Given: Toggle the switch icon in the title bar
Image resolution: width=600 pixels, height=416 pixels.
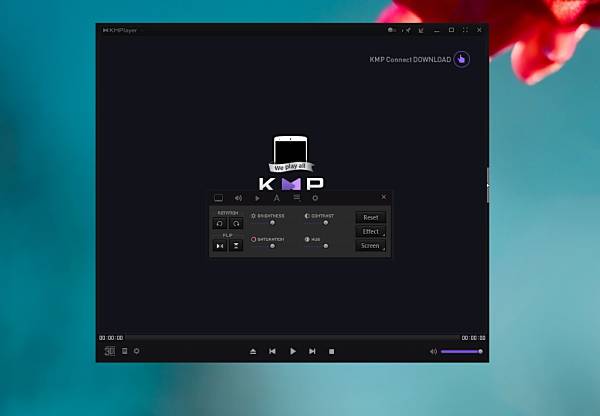Looking at the screenshot, I should pos(391,30).
